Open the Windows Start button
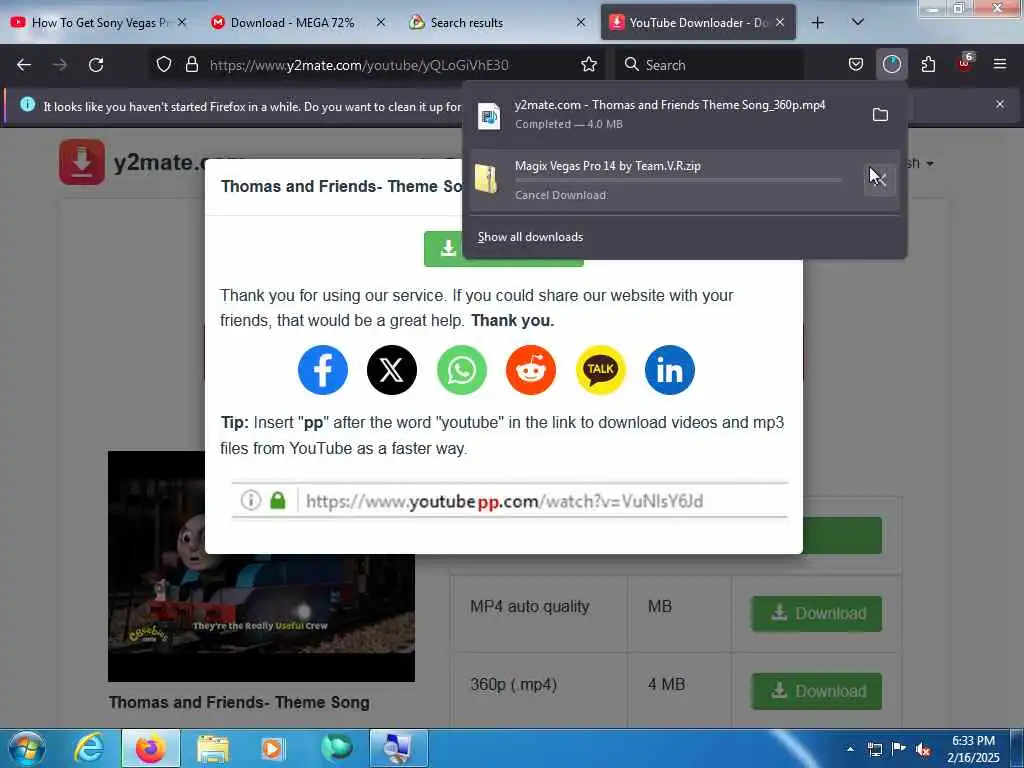The image size is (1024, 768). (x=27, y=748)
